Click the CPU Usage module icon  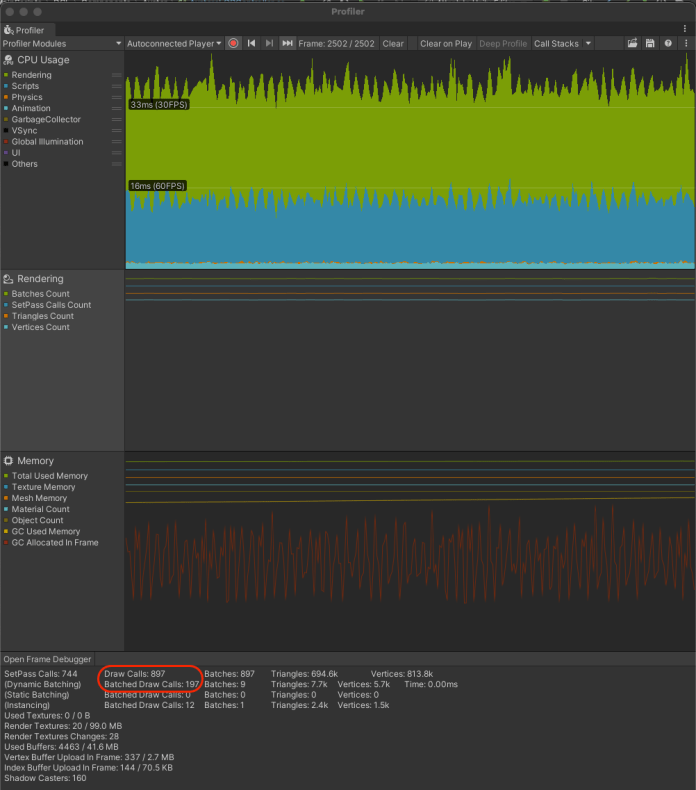click(9, 61)
